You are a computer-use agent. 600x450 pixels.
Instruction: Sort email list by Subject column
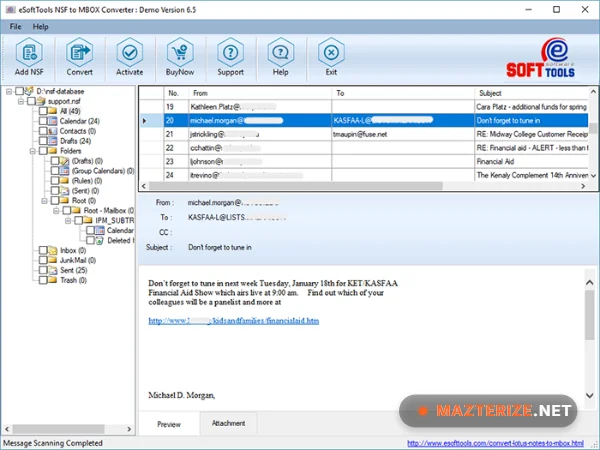532,93
